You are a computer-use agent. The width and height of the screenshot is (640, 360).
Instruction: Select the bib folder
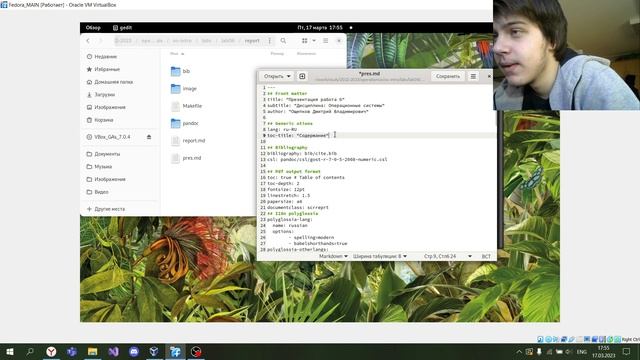click(x=180, y=71)
